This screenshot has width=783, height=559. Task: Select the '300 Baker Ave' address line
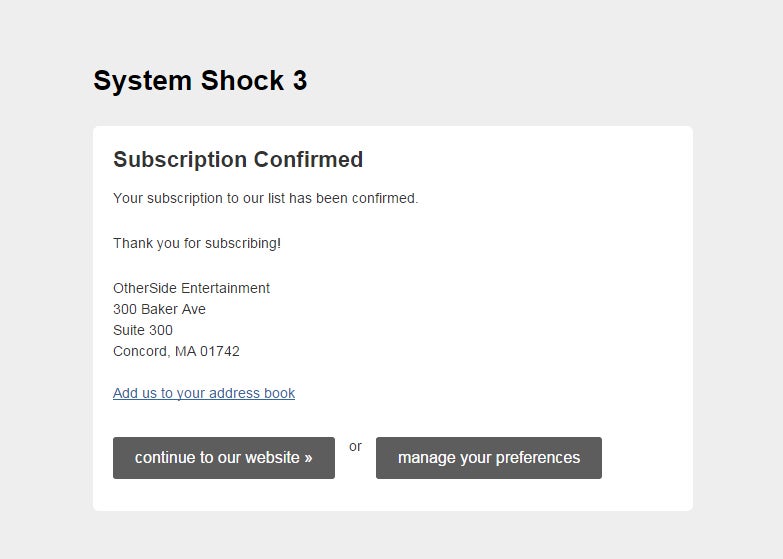[159, 309]
